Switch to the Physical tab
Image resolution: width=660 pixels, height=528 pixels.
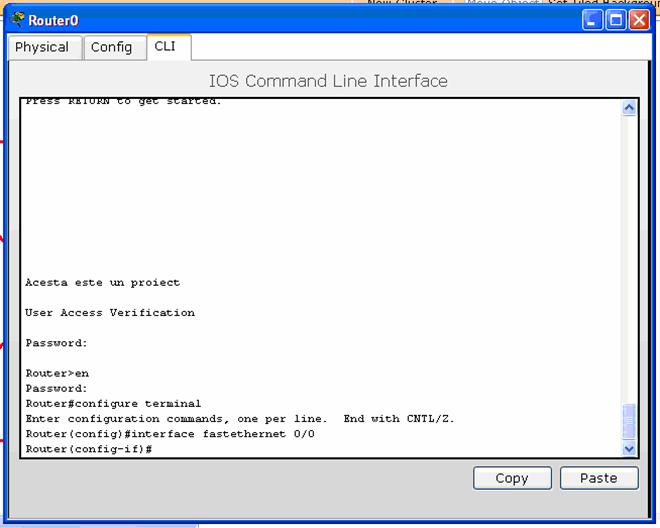click(42, 47)
